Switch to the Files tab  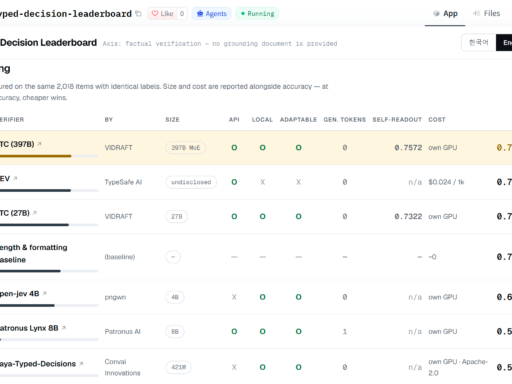(487, 14)
